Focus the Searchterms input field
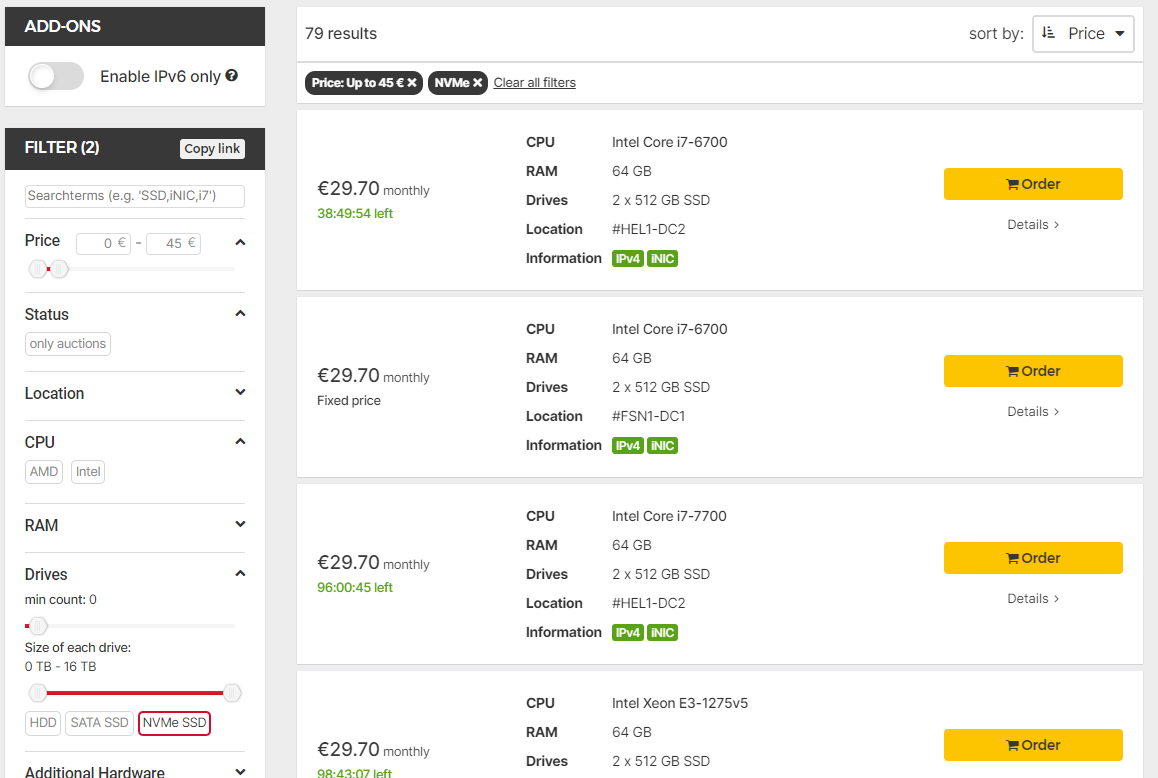The height and width of the screenshot is (778, 1158). click(x=134, y=196)
